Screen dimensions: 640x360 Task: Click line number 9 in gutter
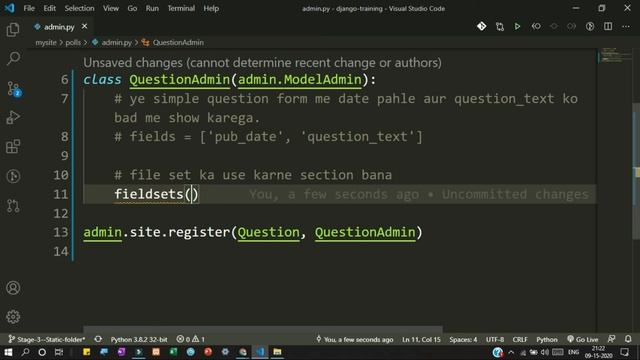pos(64,156)
